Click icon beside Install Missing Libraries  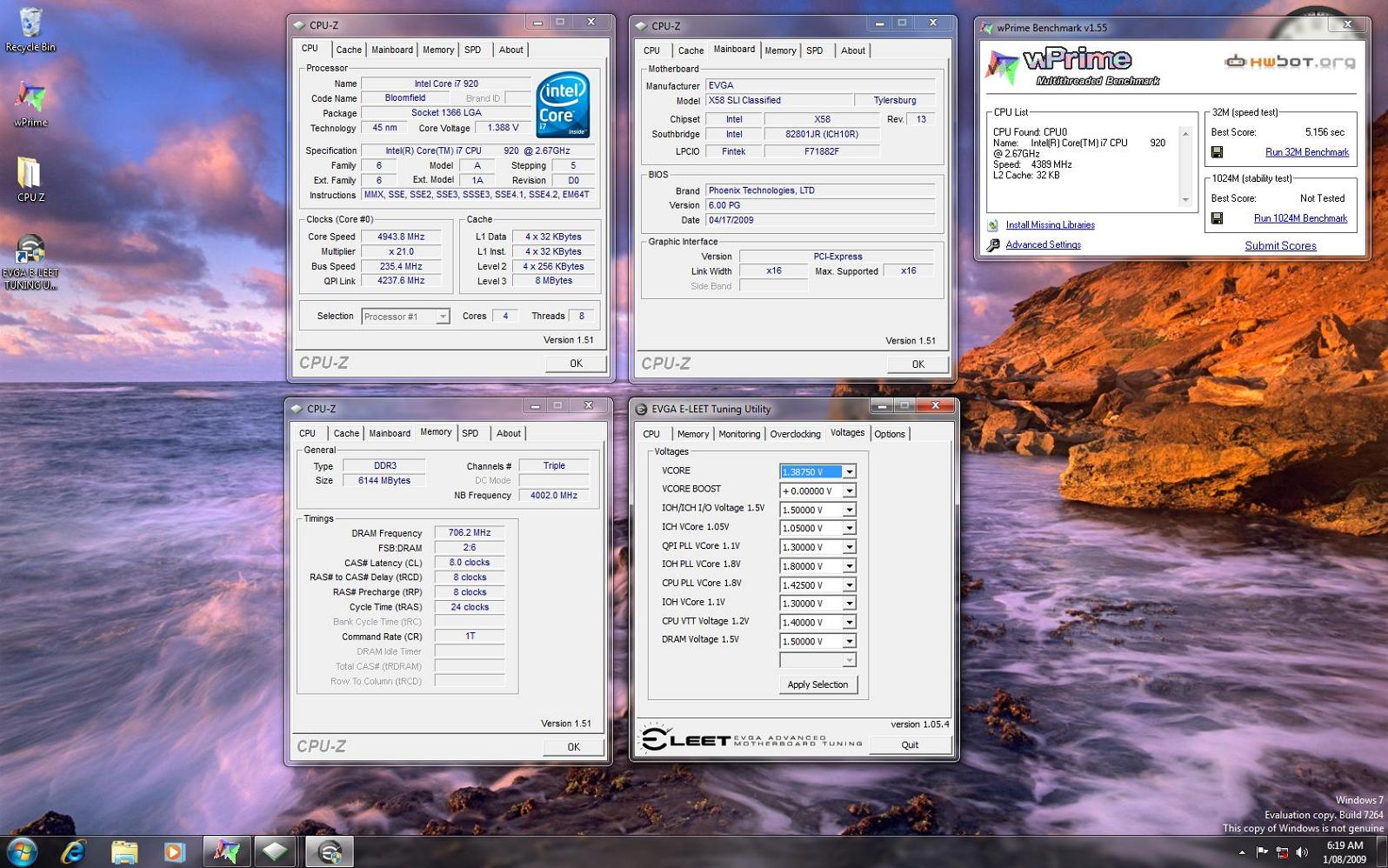pos(993,225)
